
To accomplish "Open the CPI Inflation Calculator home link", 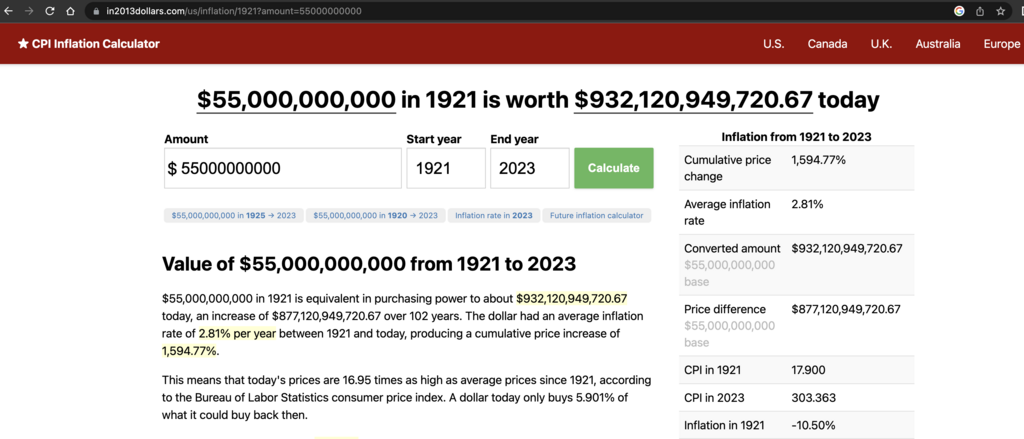I will tap(88, 44).
